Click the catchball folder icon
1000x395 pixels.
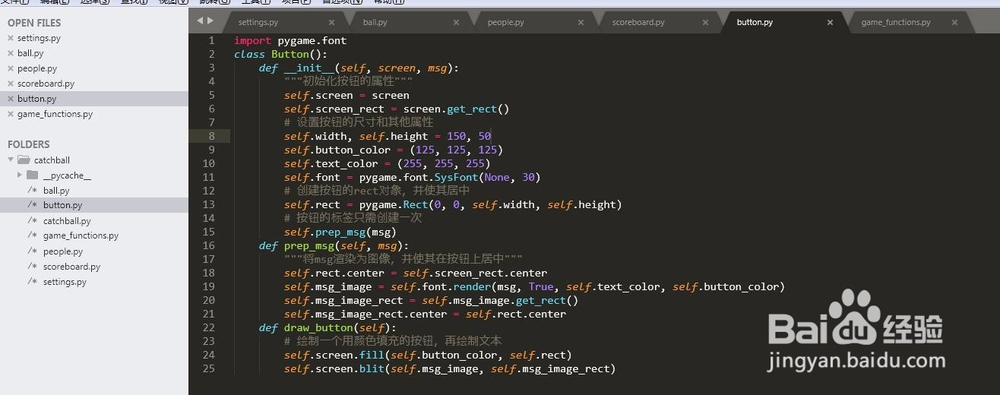(24, 160)
